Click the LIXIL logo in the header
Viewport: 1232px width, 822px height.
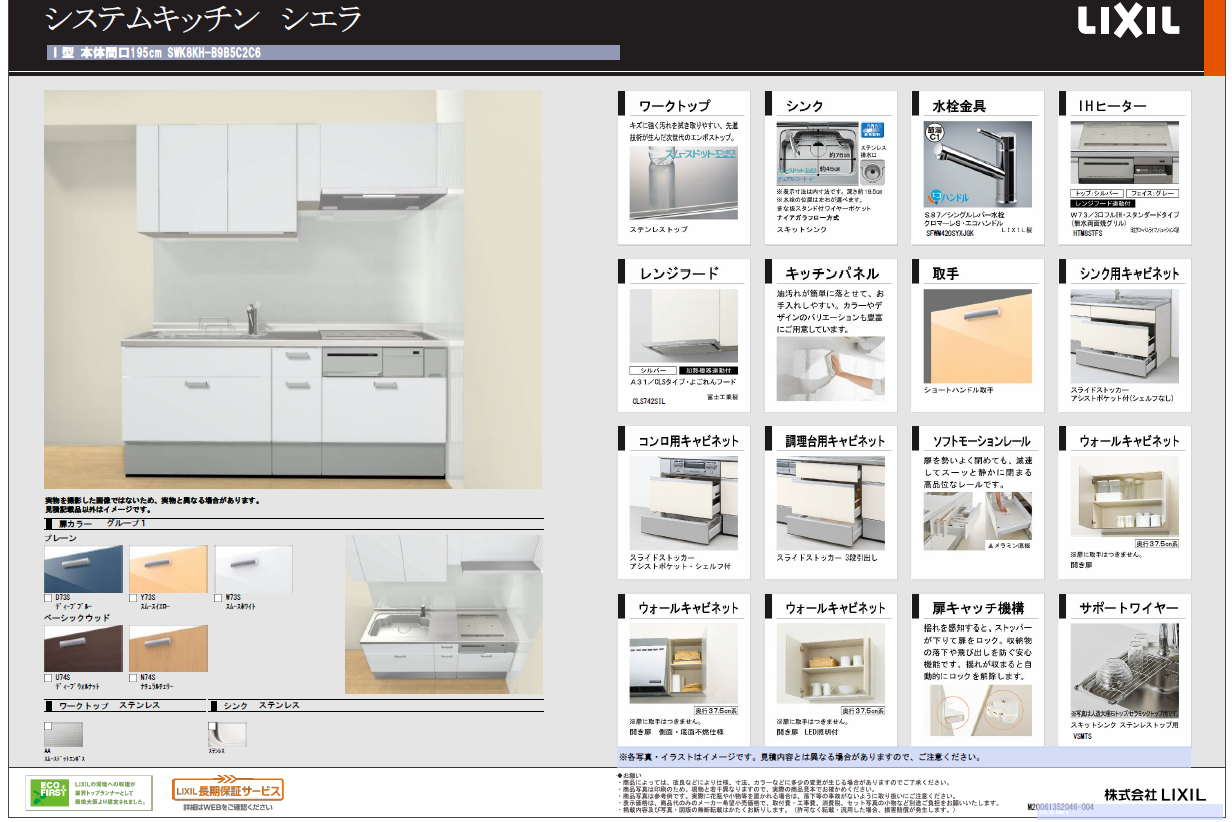tap(1128, 21)
